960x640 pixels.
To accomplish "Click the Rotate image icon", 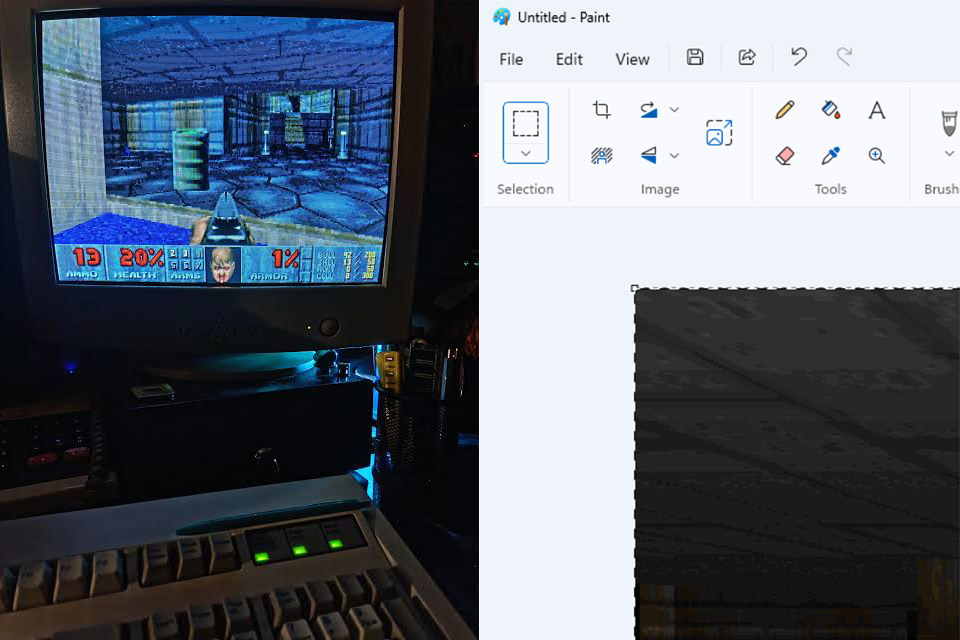I will [x=648, y=110].
